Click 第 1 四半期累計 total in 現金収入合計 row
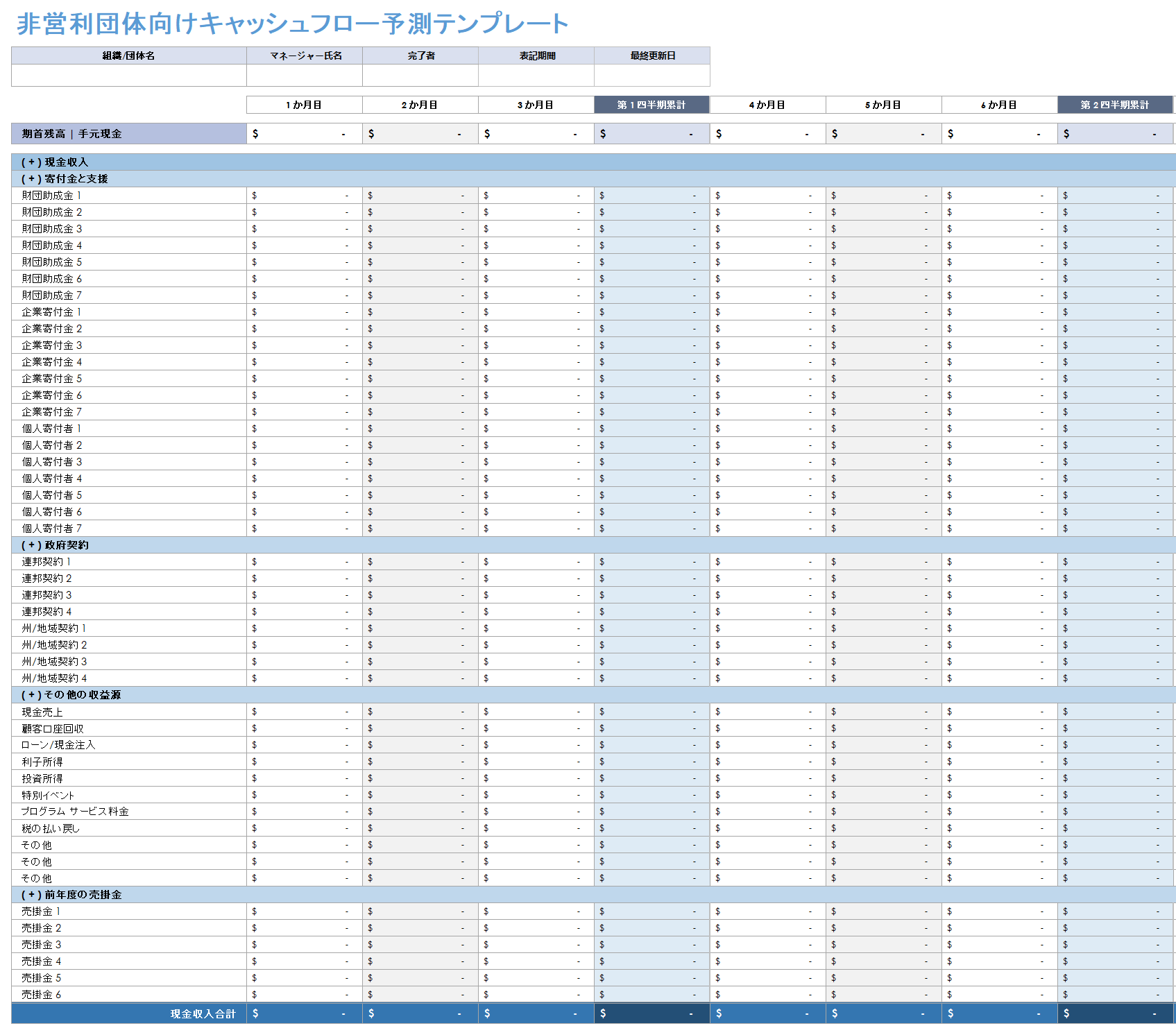Screen dimensions: 1176x1028 coord(652,1013)
